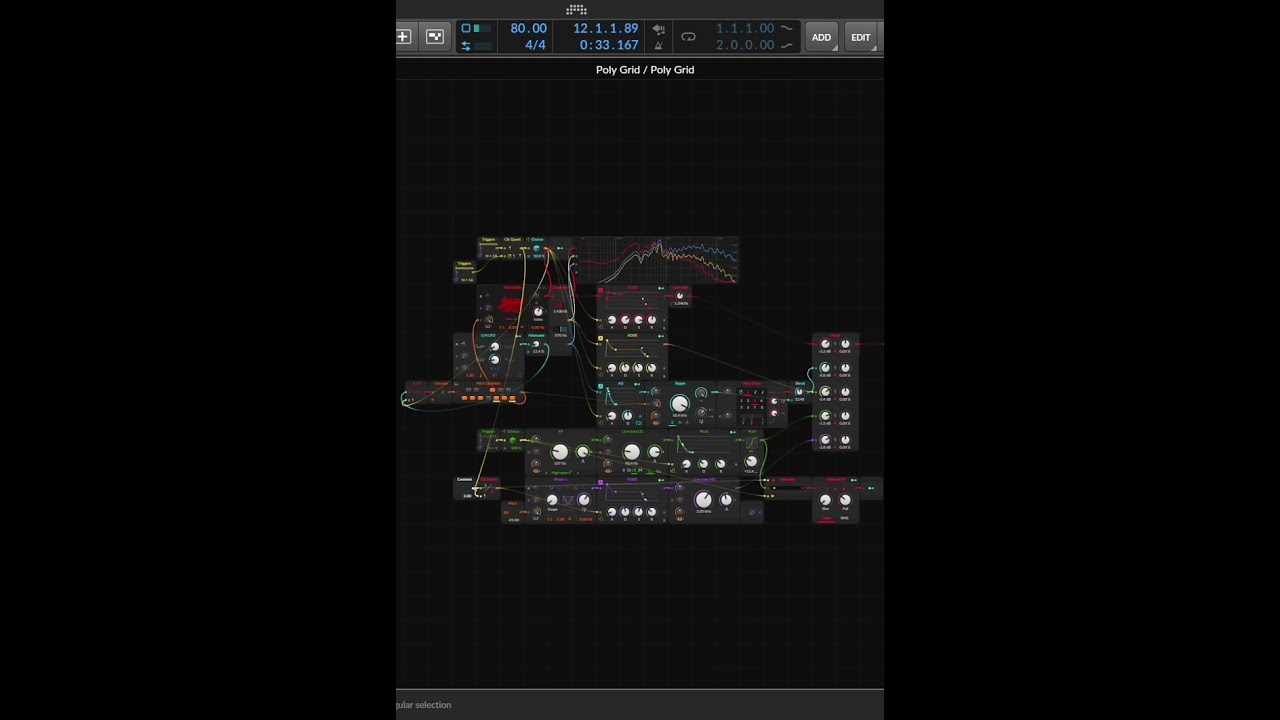Click the yellow square on second ADSR
The image size is (1280, 720).
(x=600, y=338)
